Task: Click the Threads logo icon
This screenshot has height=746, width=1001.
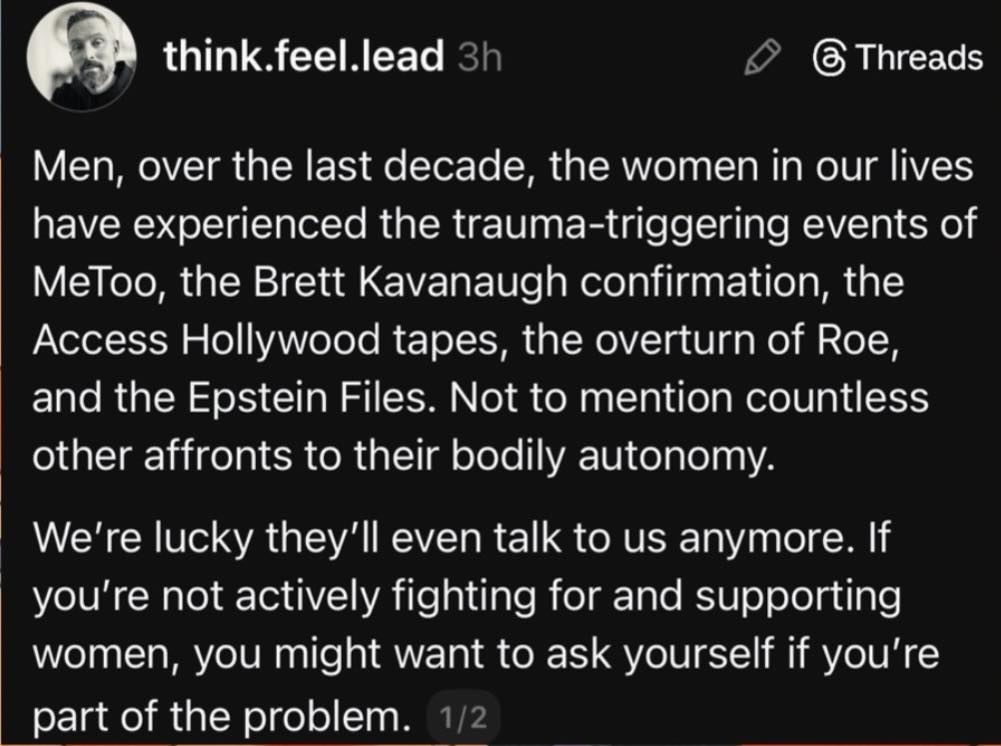Action: 830,59
